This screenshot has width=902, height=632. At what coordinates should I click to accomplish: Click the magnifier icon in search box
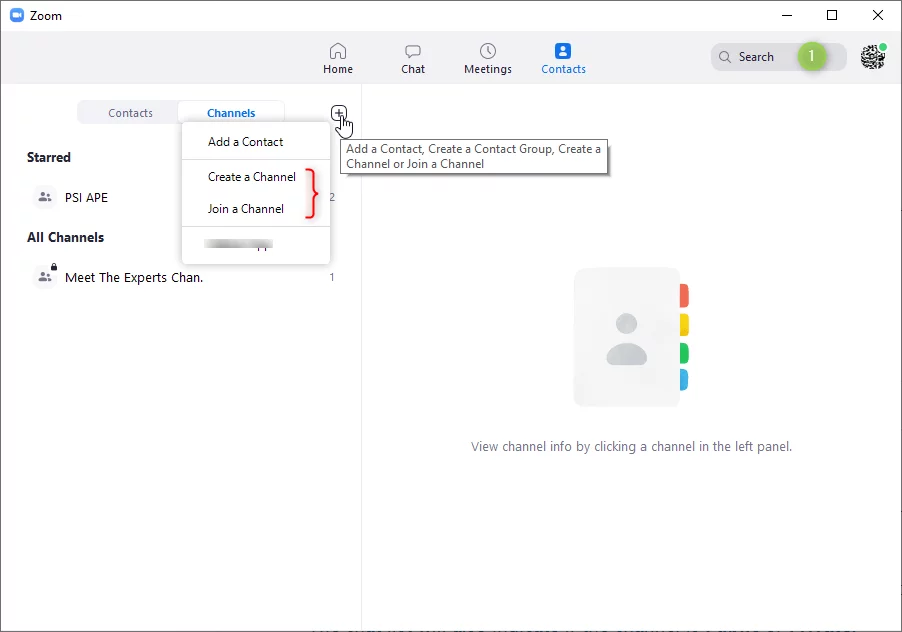tap(725, 57)
